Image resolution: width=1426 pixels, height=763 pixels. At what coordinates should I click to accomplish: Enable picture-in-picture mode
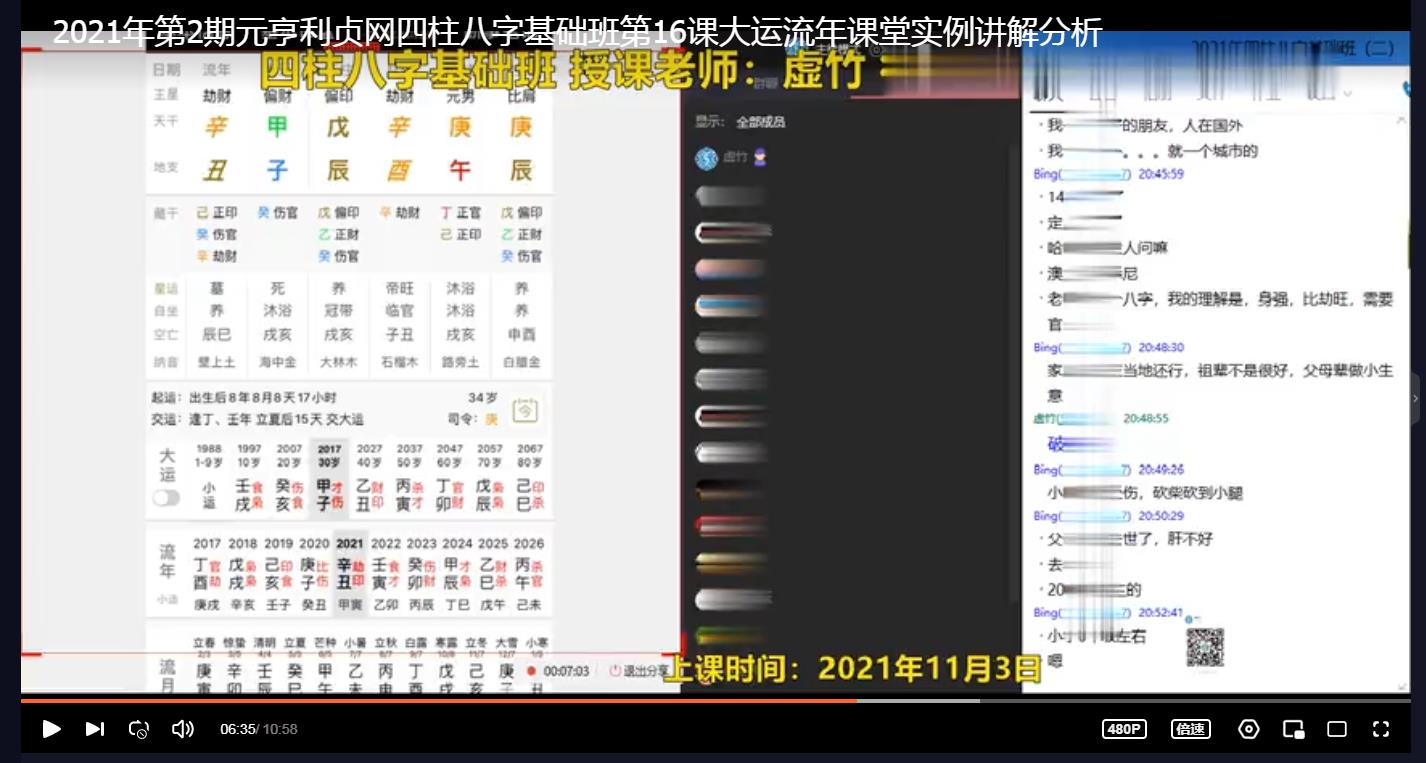click(1293, 729)
